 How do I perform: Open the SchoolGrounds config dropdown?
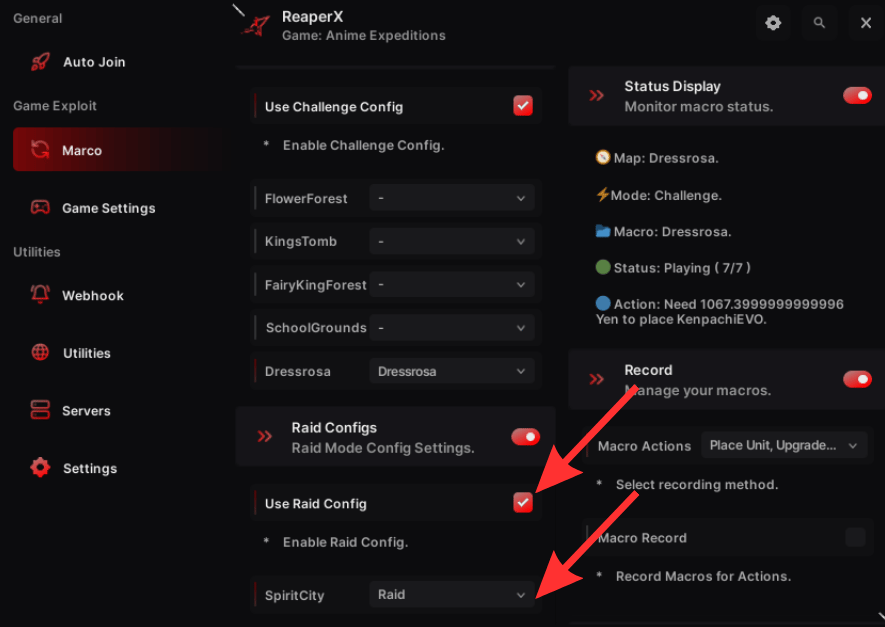pyautogui.click(x=452, y=327)
